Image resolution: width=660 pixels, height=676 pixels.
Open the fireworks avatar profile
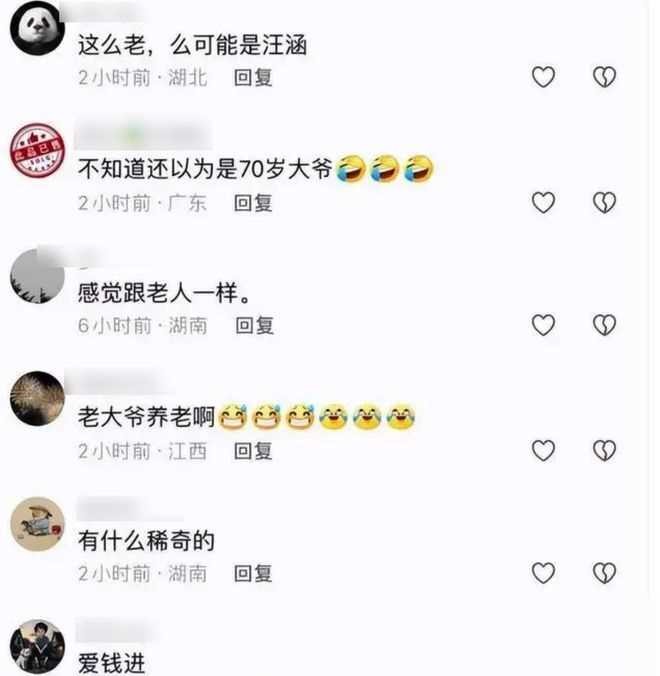38,398
